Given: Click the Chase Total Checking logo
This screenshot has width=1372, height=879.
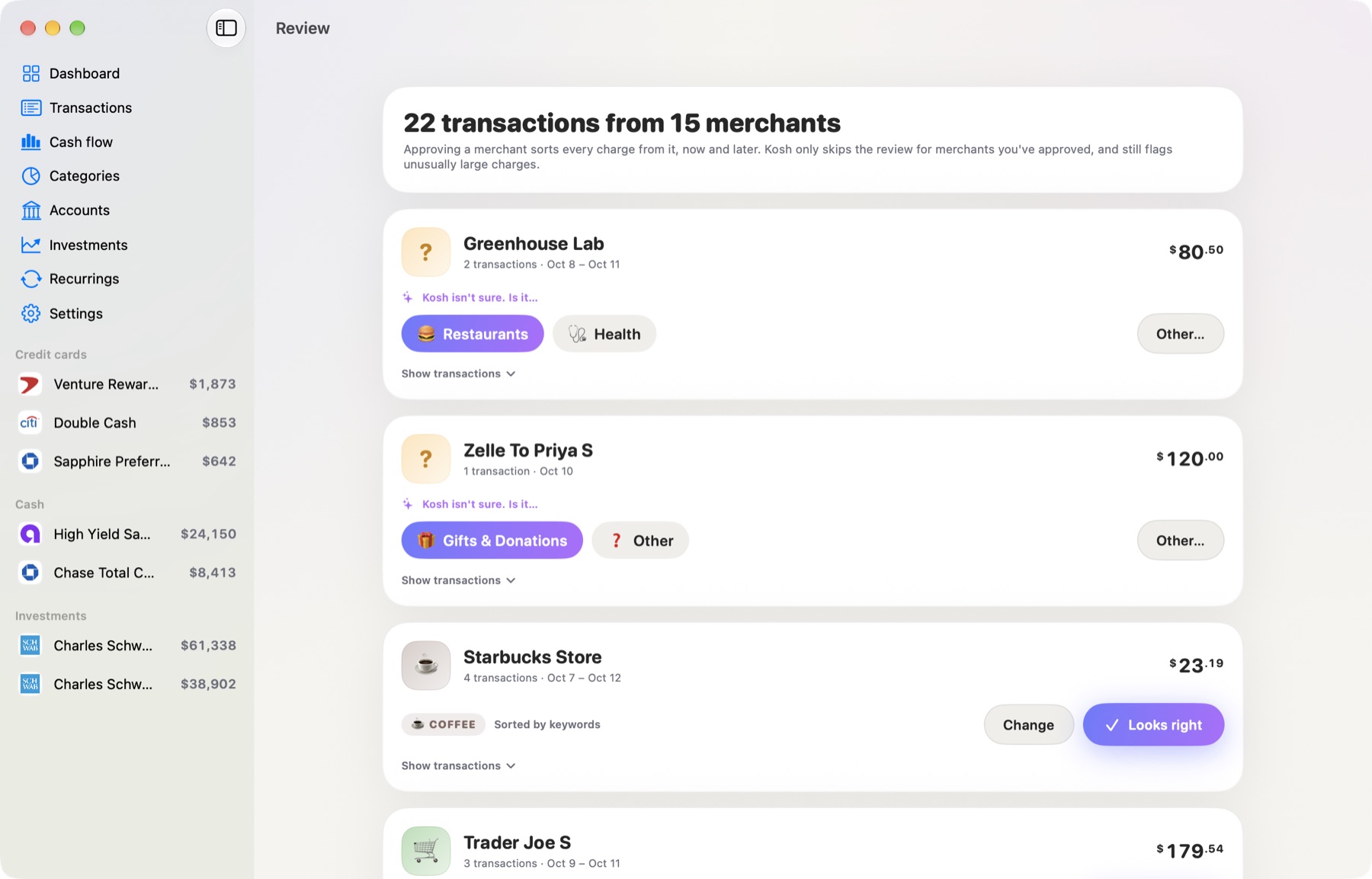Looking at the screenshot, I should (30, 573).
